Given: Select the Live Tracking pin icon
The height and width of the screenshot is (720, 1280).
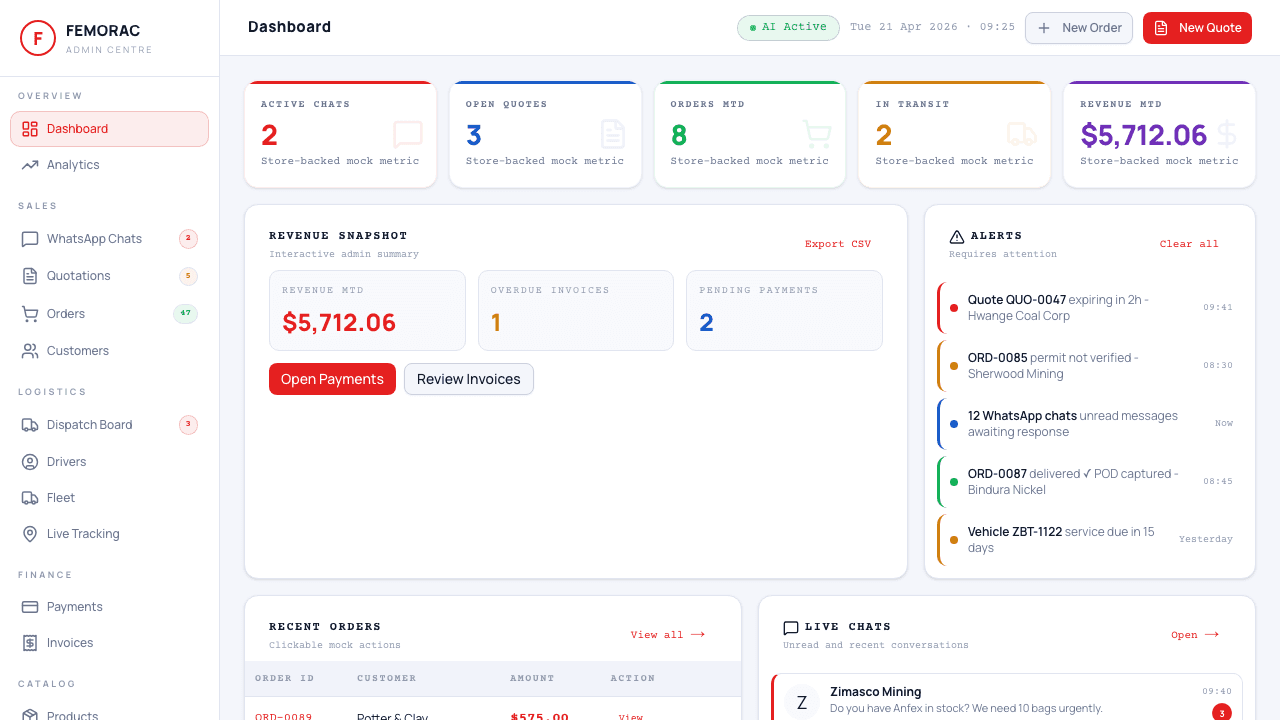Looking at the screenshot, I should [x=30, y=533].
